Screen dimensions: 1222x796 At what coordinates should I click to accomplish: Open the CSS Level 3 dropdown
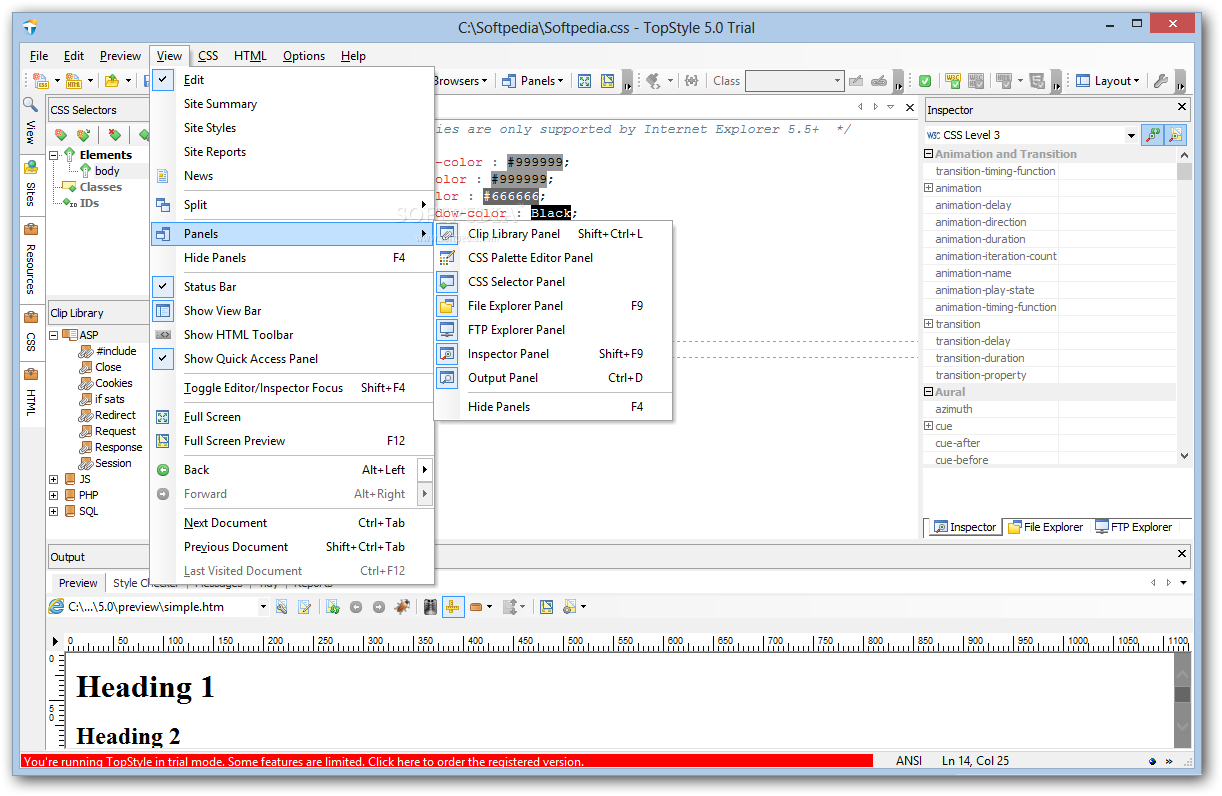[1131, 135]
